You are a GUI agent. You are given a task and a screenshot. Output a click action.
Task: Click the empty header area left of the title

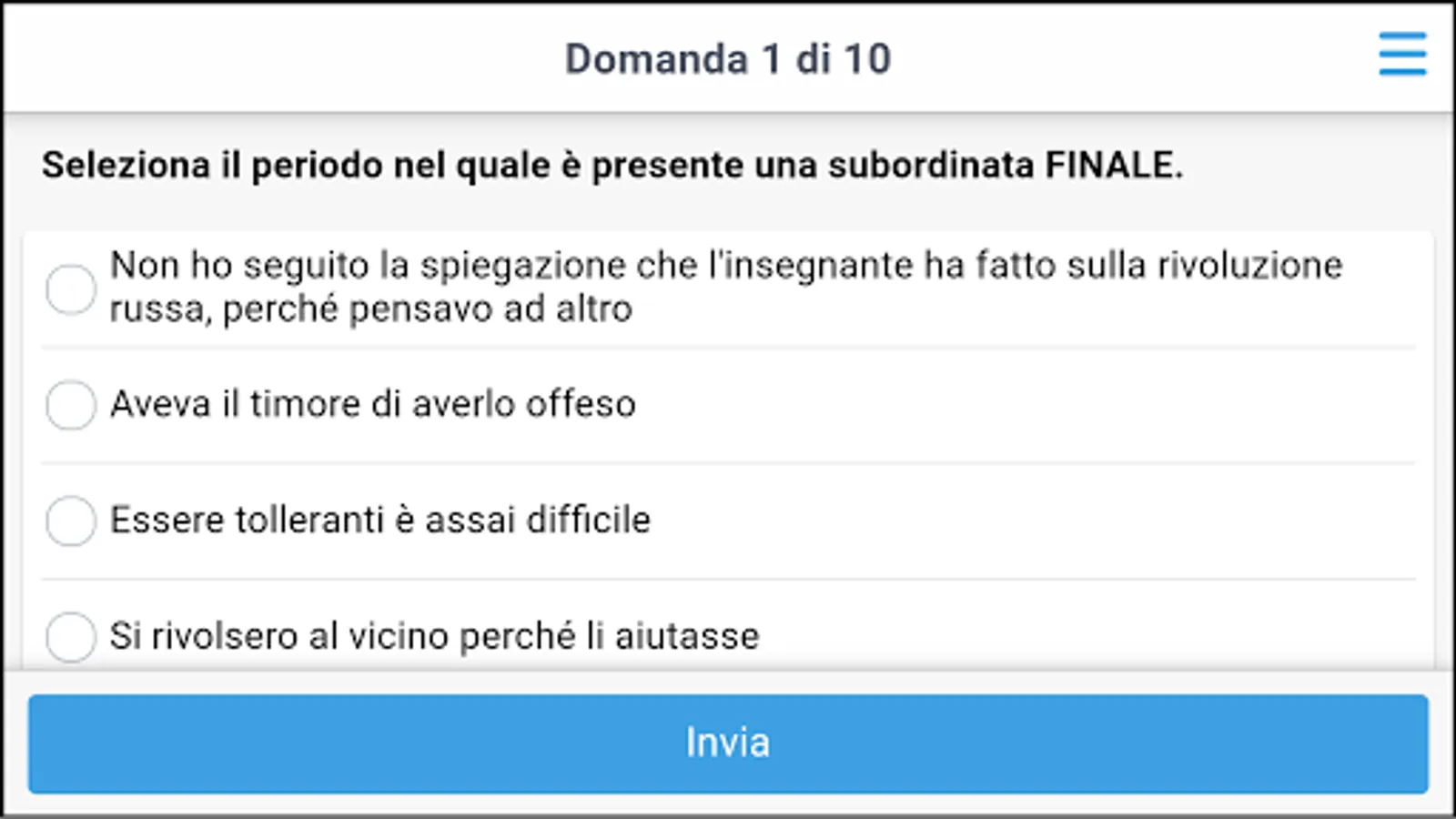pyautogui.click(x=273, y=59)
